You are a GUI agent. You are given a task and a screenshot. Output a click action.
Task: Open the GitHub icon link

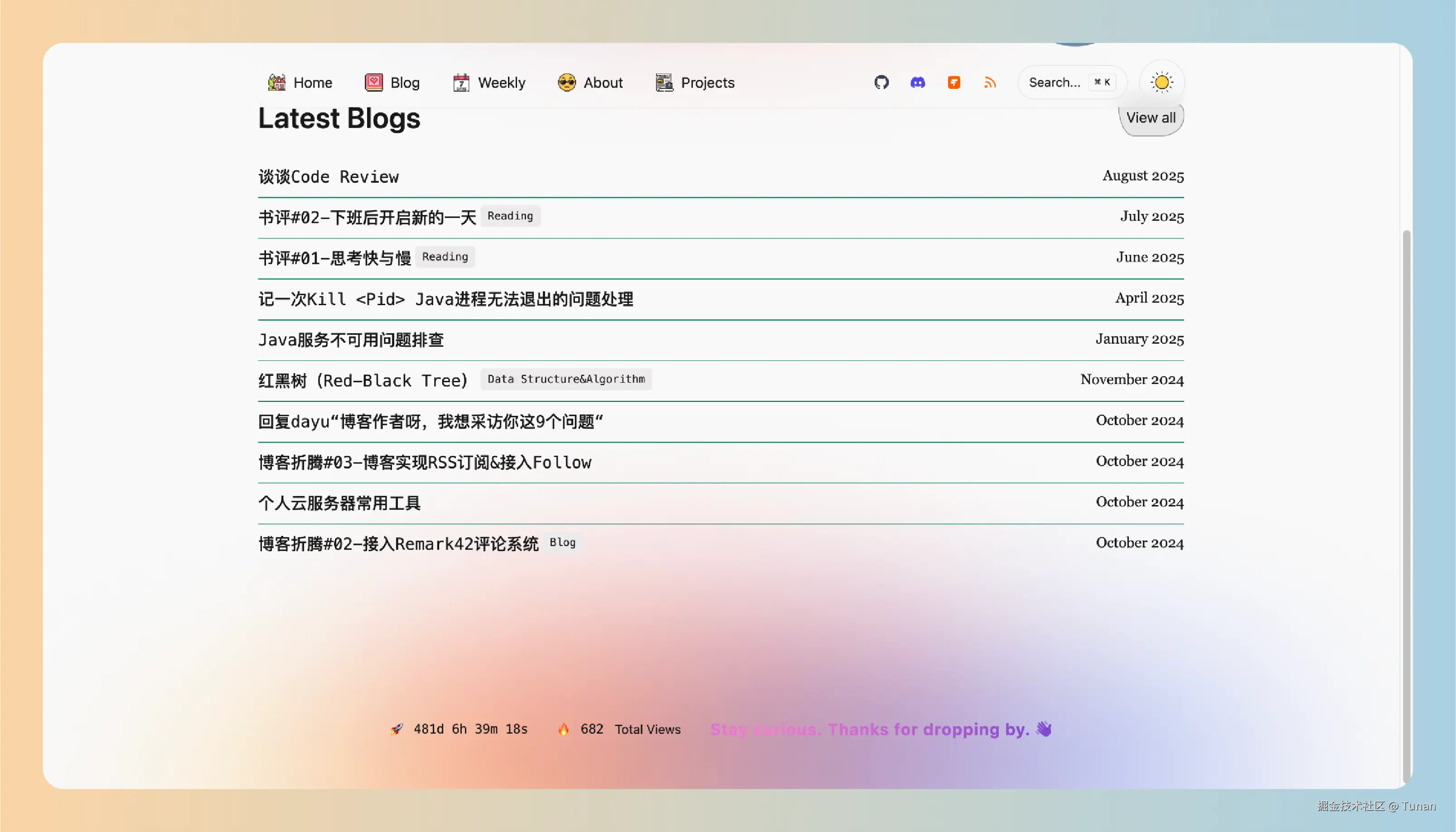click(881, 82)
